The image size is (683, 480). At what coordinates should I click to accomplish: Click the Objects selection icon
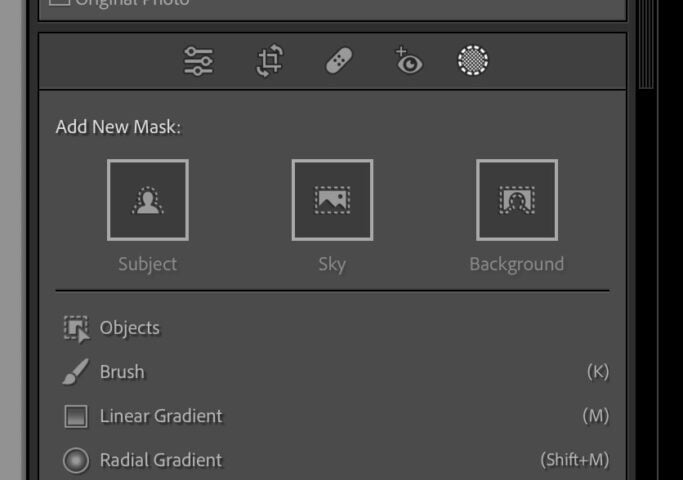pyautogui.click(x=76, y=329)
